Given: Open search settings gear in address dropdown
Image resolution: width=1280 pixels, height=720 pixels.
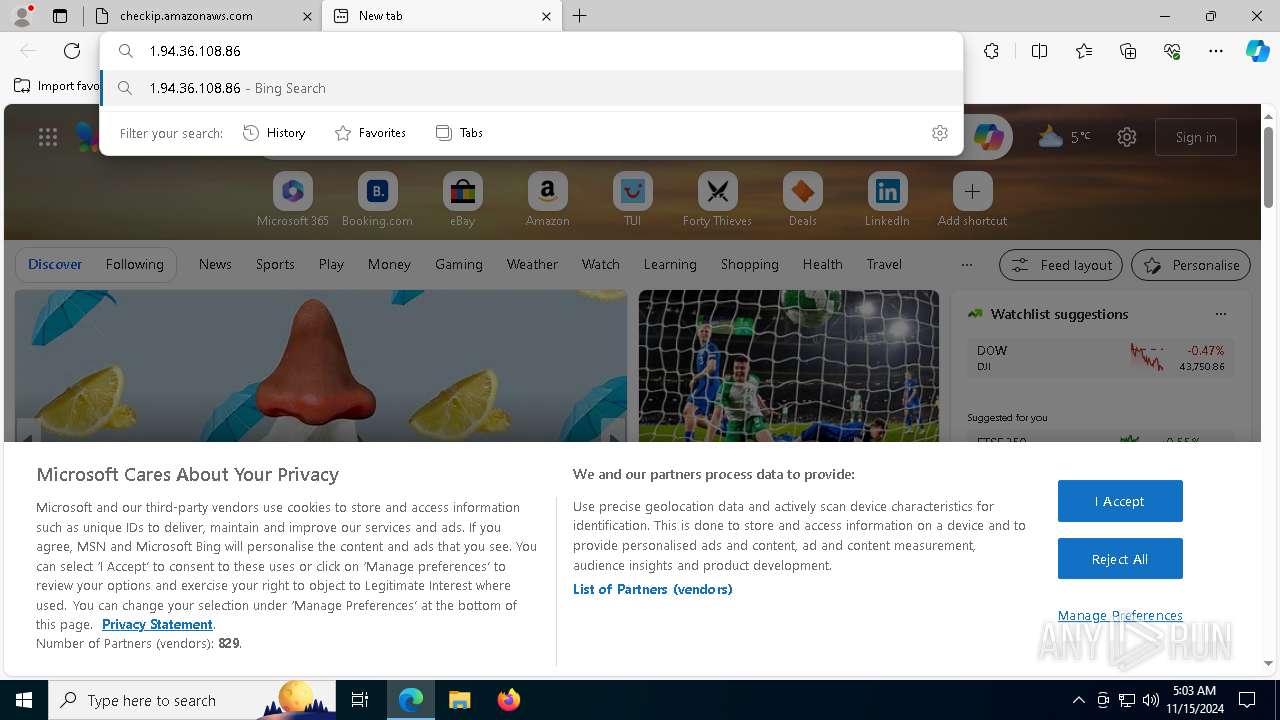Looking at the screenshot, I should pos(939,133).
